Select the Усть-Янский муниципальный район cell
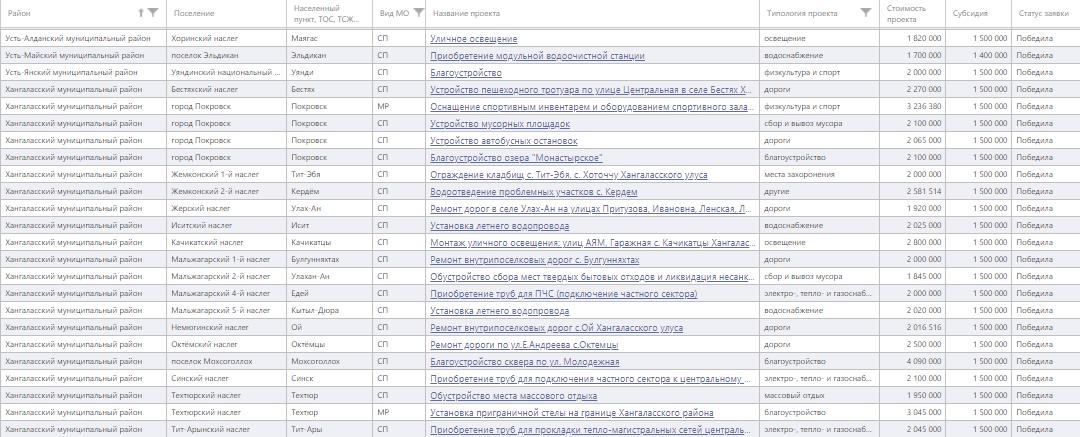 click(83, 72)
